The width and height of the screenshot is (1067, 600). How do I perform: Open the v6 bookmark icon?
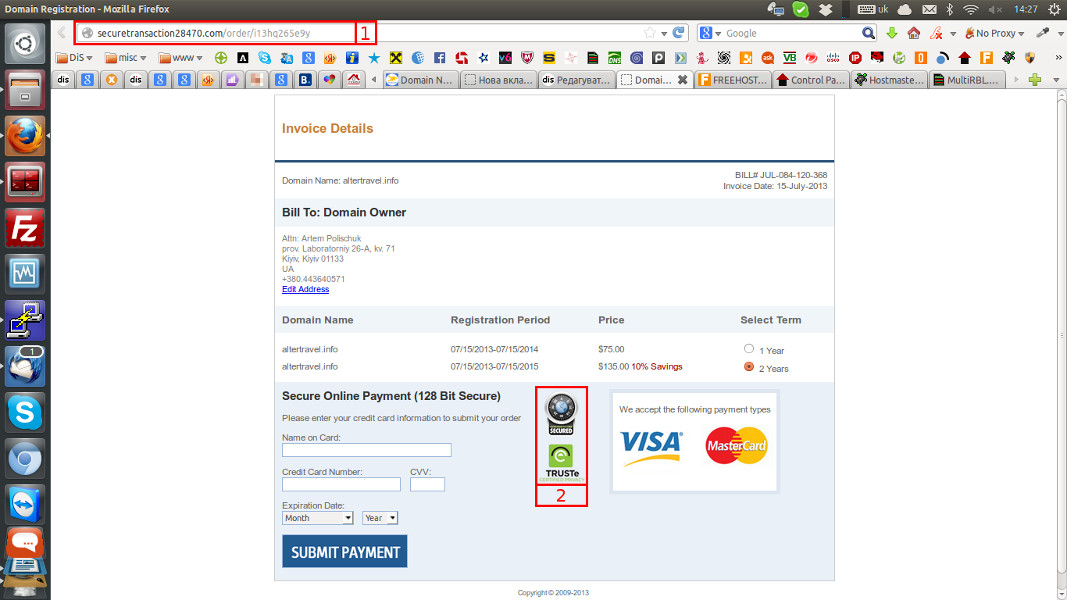[x=505, y=58]
